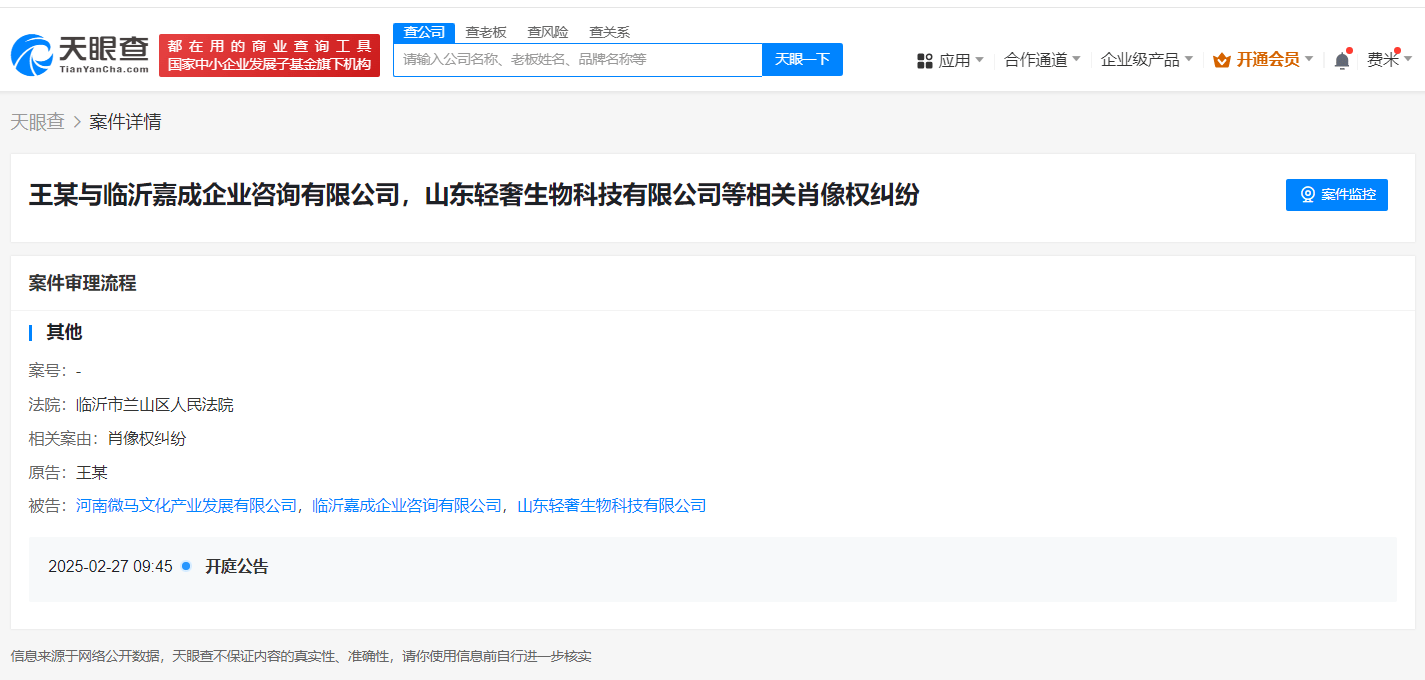The image size is (1425, 680).
Task: Click the 案件审理流程 section heading
Action: 82,283
